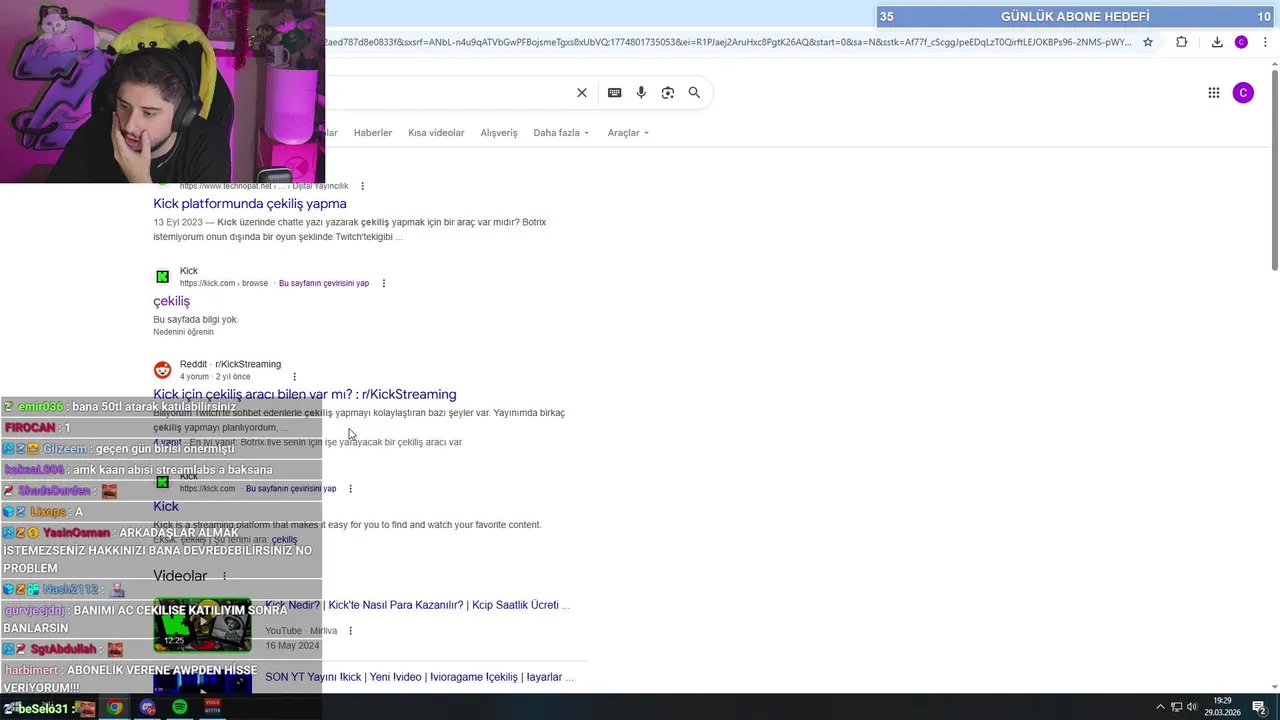Viewport: 1280px width, 720px height.
Task: Open 'Kick platformunda çekiliş yapma' result
Action: point(250,204)
